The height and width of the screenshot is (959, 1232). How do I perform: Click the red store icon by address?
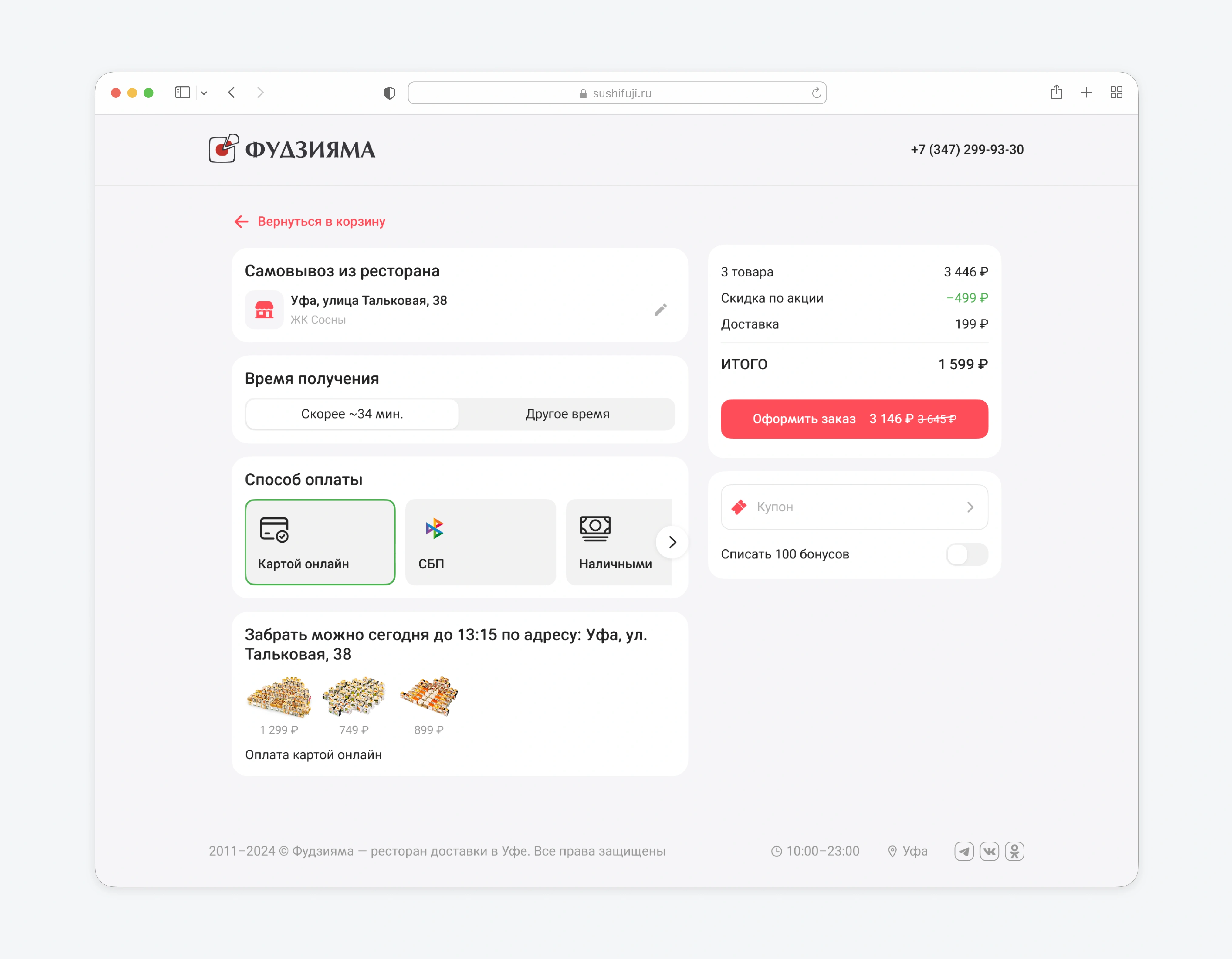coord(264,310)
